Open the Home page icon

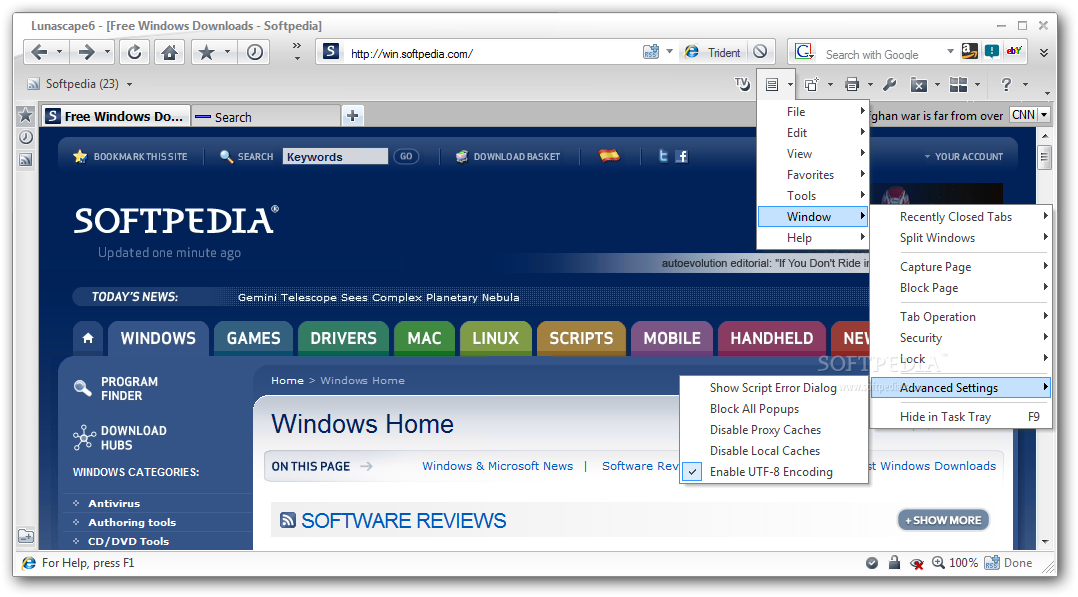(x=169, y=52)
